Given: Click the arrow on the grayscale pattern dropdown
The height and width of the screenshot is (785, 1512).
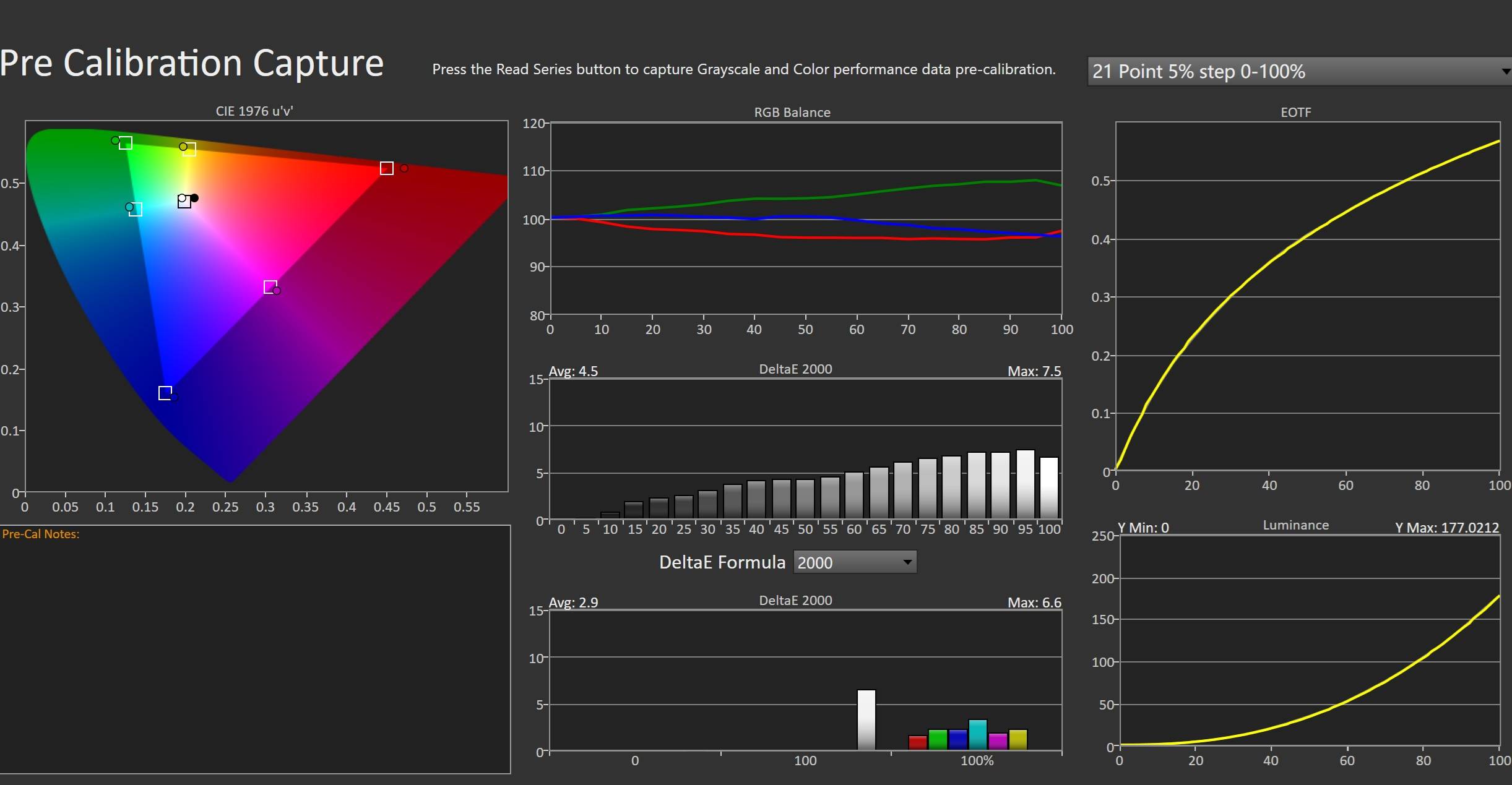Looking at the screenshot, I should point(1505,72).
